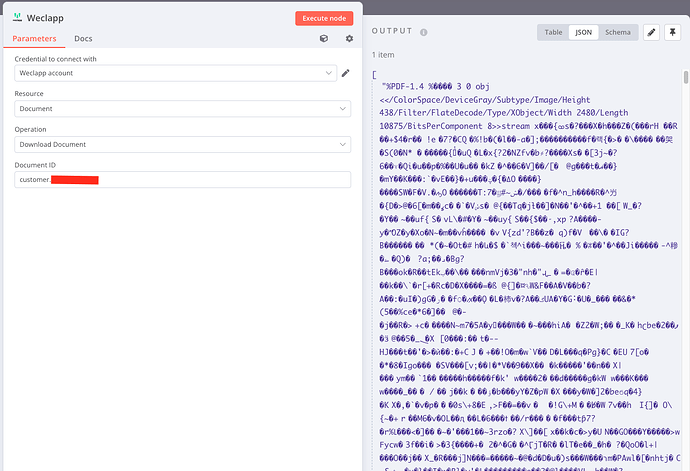Switch to the Parameters tab

34,39
